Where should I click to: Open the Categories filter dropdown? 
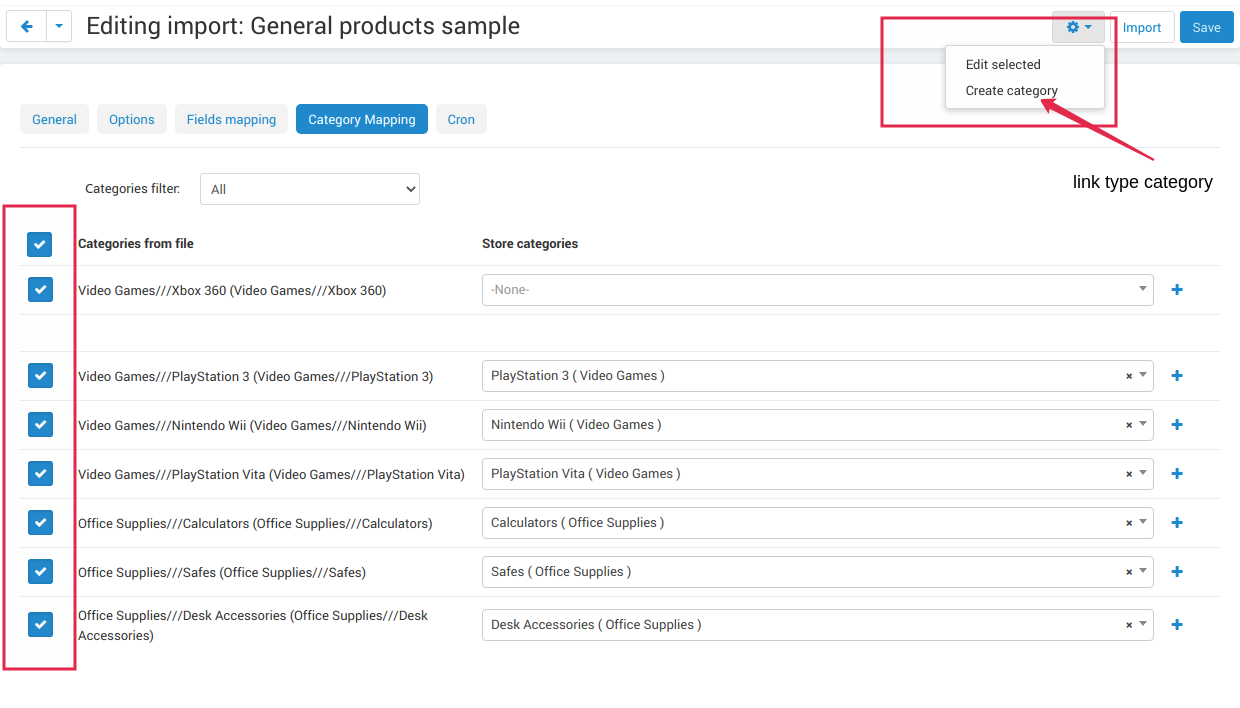(310, 189)
